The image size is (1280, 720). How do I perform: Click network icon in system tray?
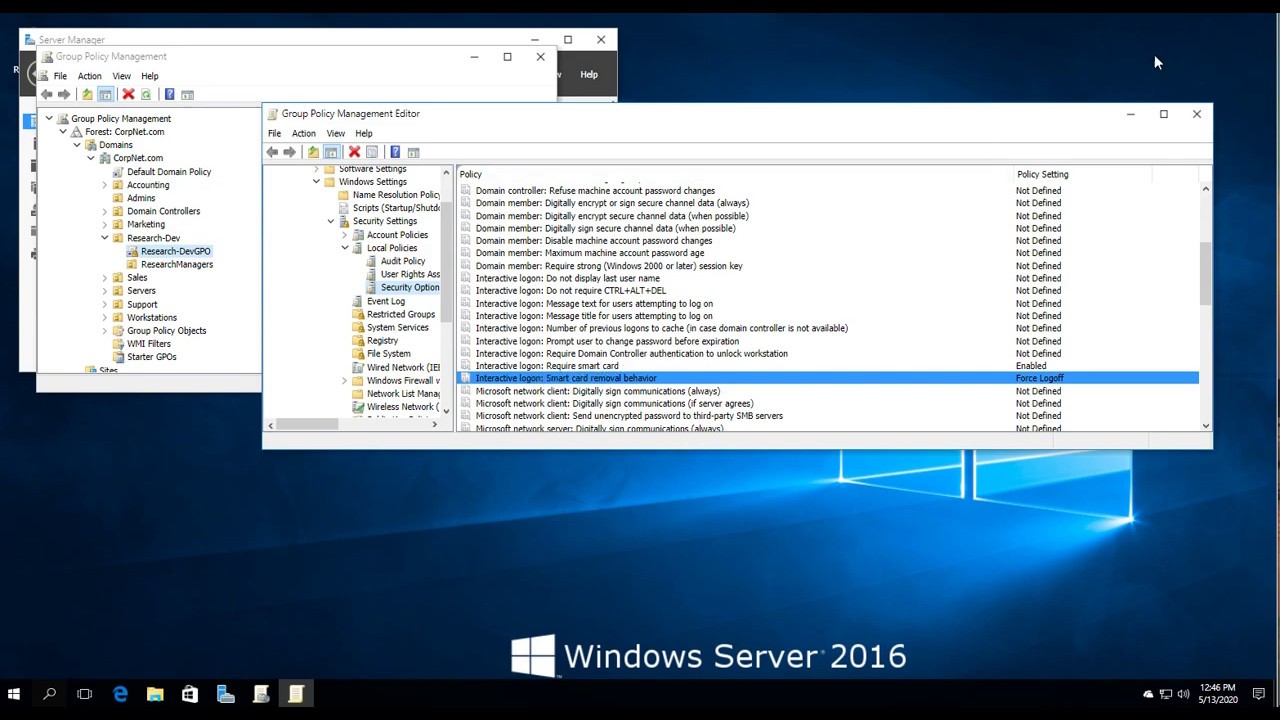click(1166, 694)
